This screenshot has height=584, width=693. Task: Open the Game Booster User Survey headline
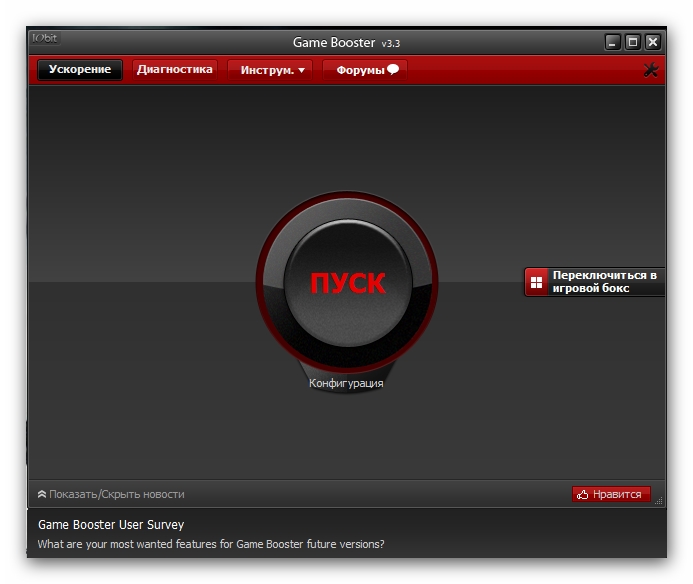pyautogui.click(x=111, y=525)
